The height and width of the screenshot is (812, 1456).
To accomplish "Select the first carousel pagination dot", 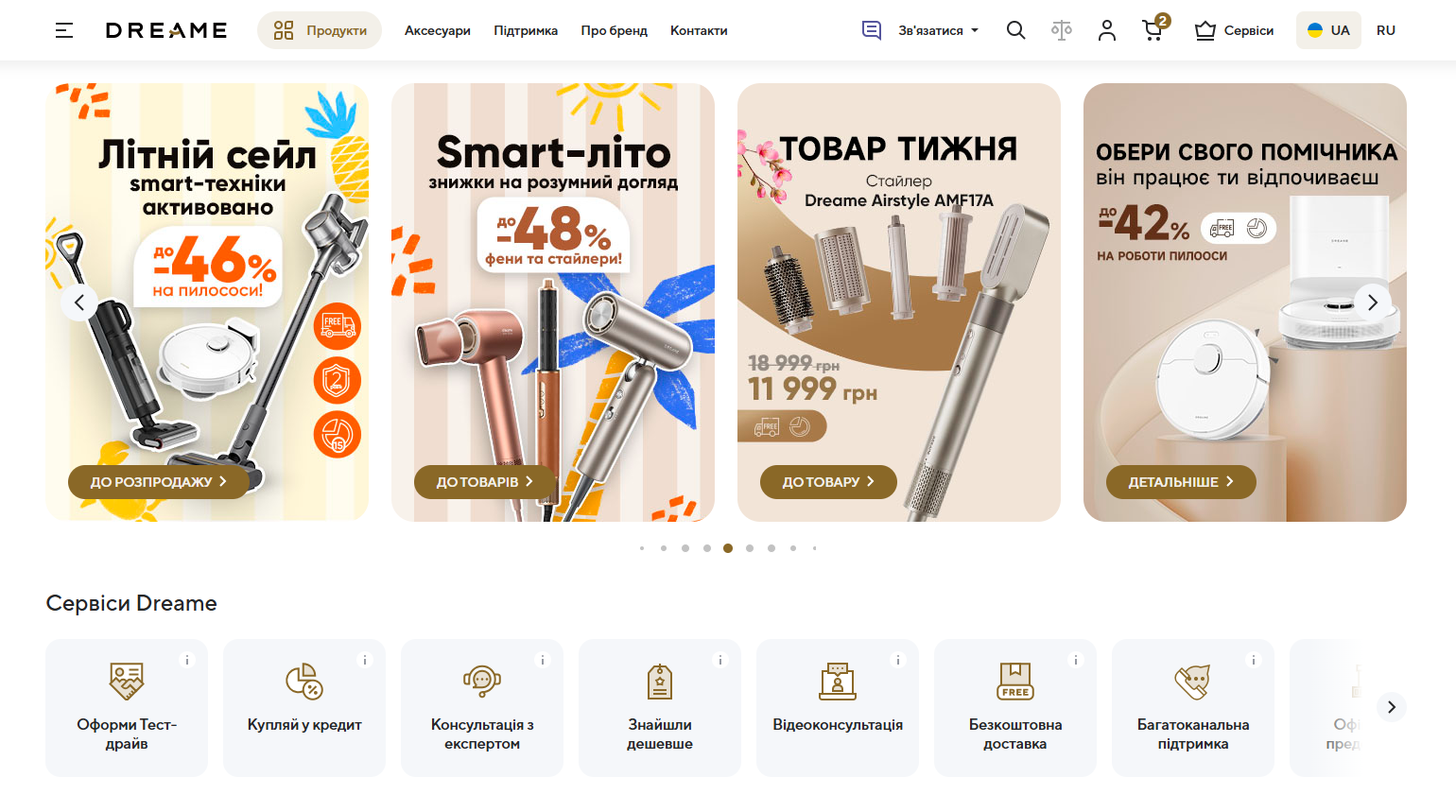I will (642, 548).
